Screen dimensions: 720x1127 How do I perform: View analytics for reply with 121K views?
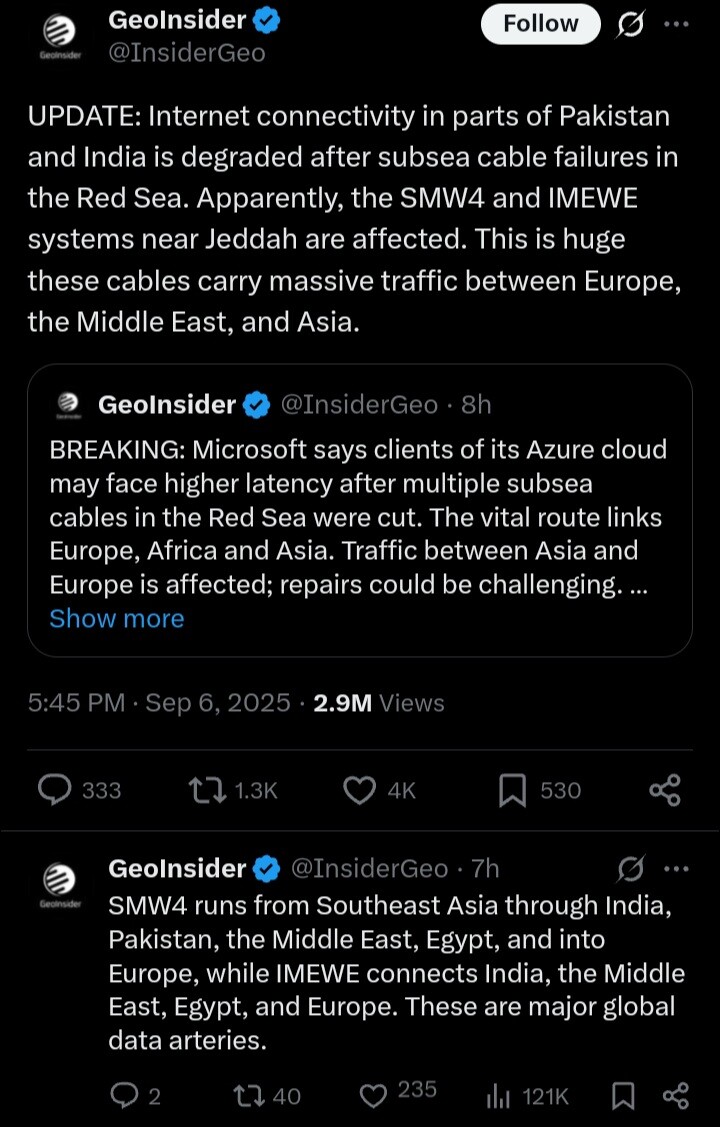(x=498, y=1097)
